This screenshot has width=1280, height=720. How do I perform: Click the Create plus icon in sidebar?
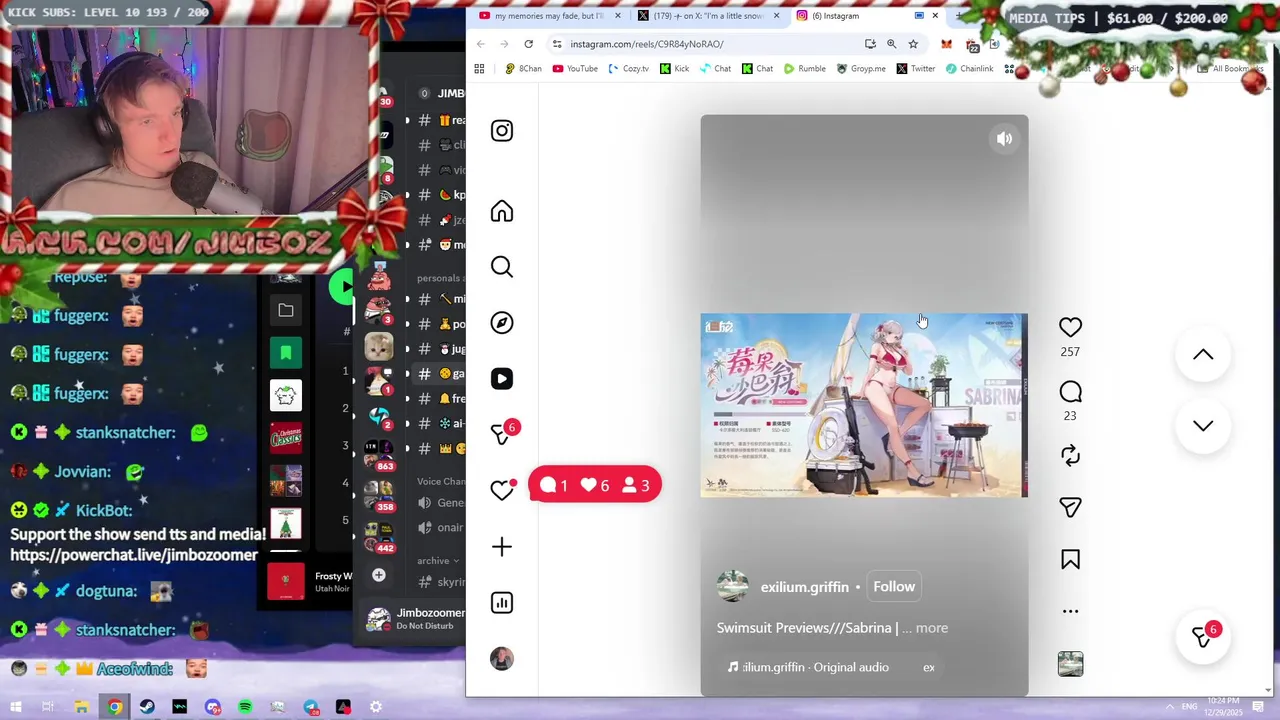(x=502, y=547)
